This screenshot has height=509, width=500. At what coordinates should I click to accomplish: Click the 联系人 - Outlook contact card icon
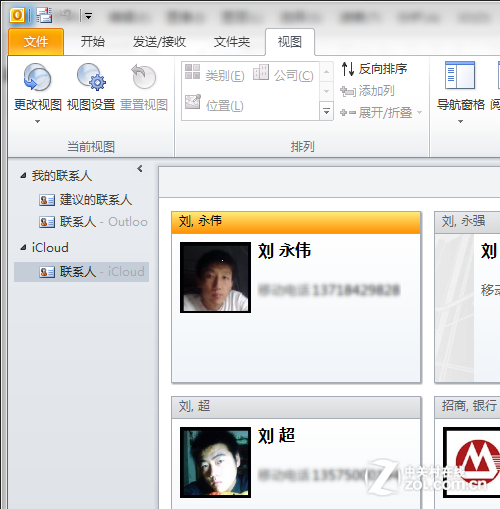tap(47, 222)
